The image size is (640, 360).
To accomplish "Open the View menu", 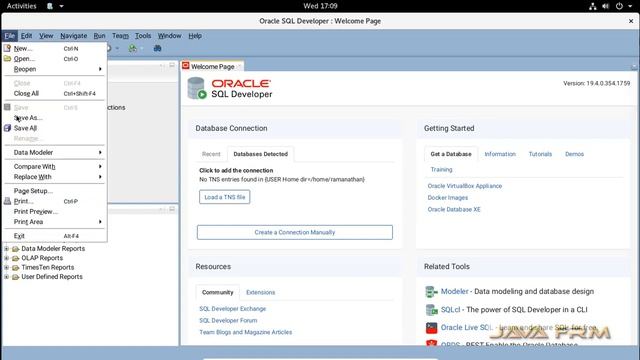I will tap(46, 36).
